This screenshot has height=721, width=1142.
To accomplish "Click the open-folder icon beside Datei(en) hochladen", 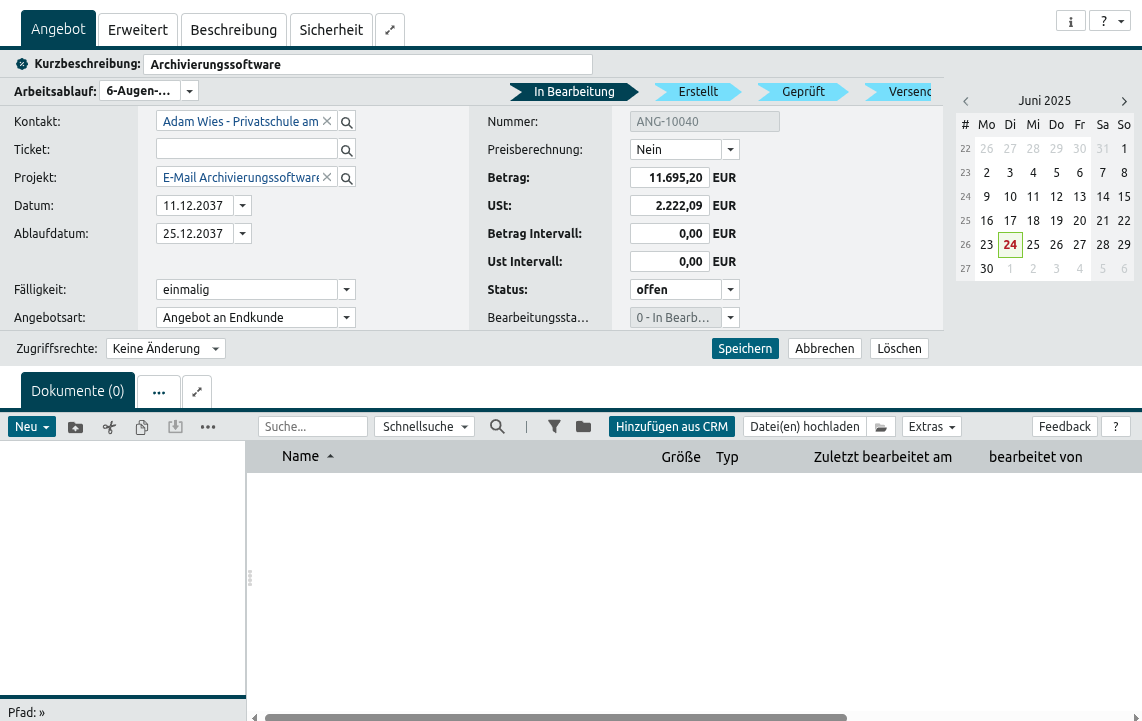I will click(881, 427).
